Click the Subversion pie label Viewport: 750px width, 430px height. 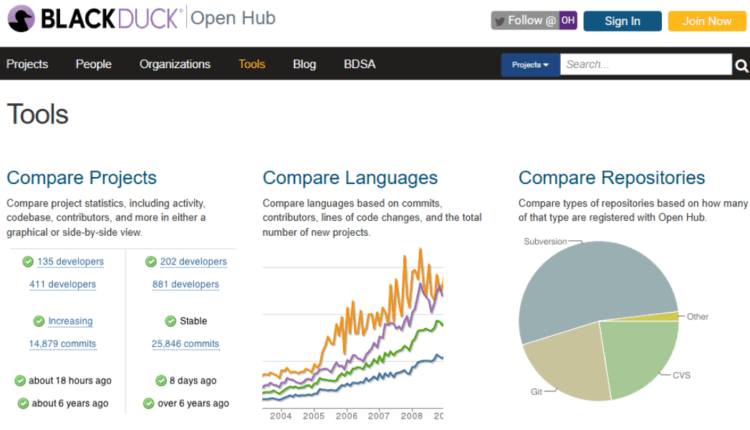[545, 242]
